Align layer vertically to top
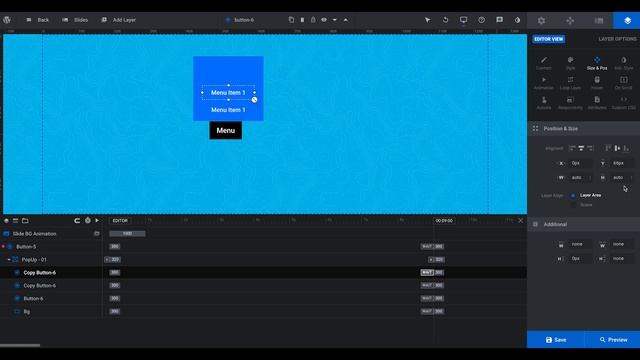 (608, 148)
